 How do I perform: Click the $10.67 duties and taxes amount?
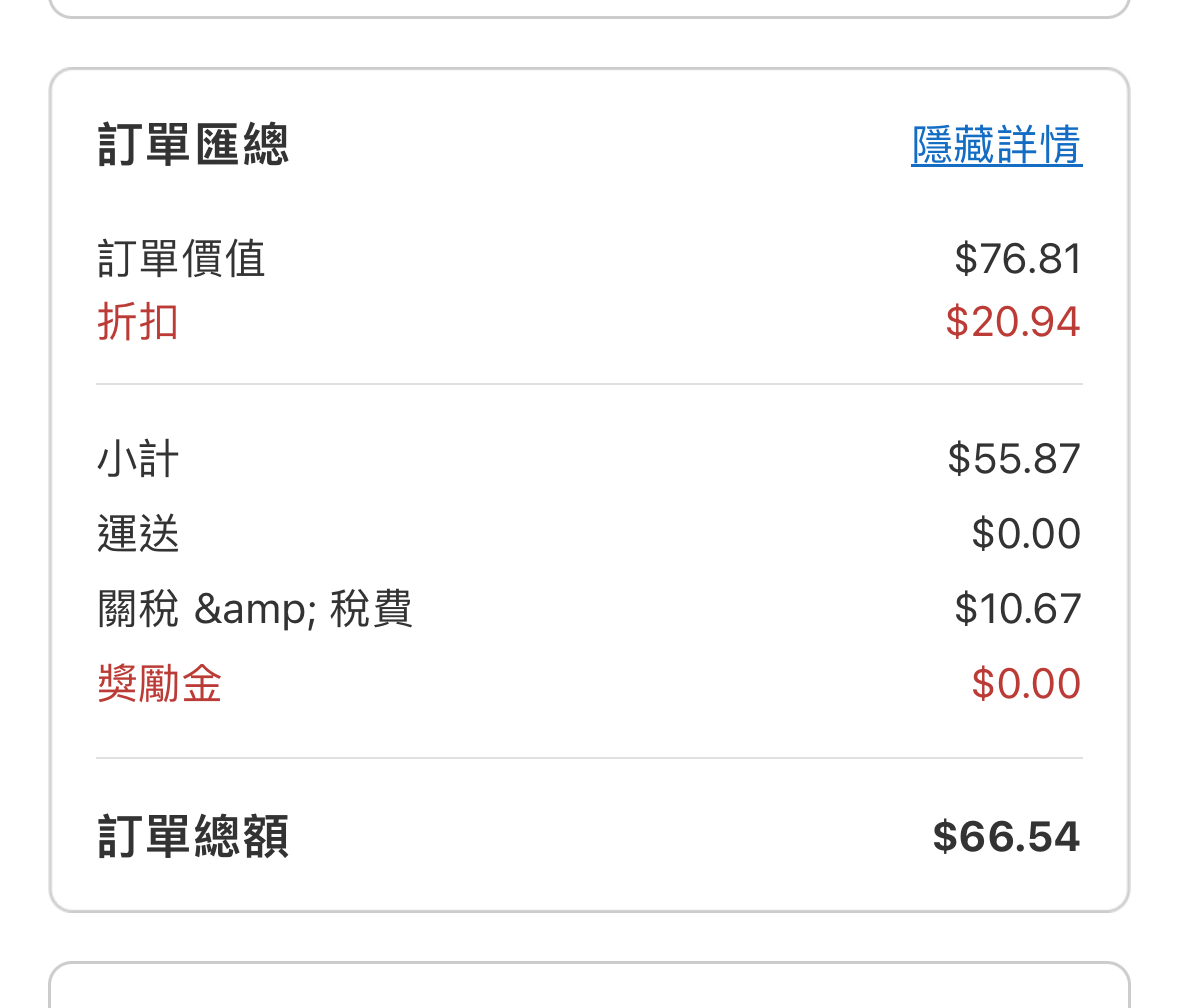tap(1017, 609)
